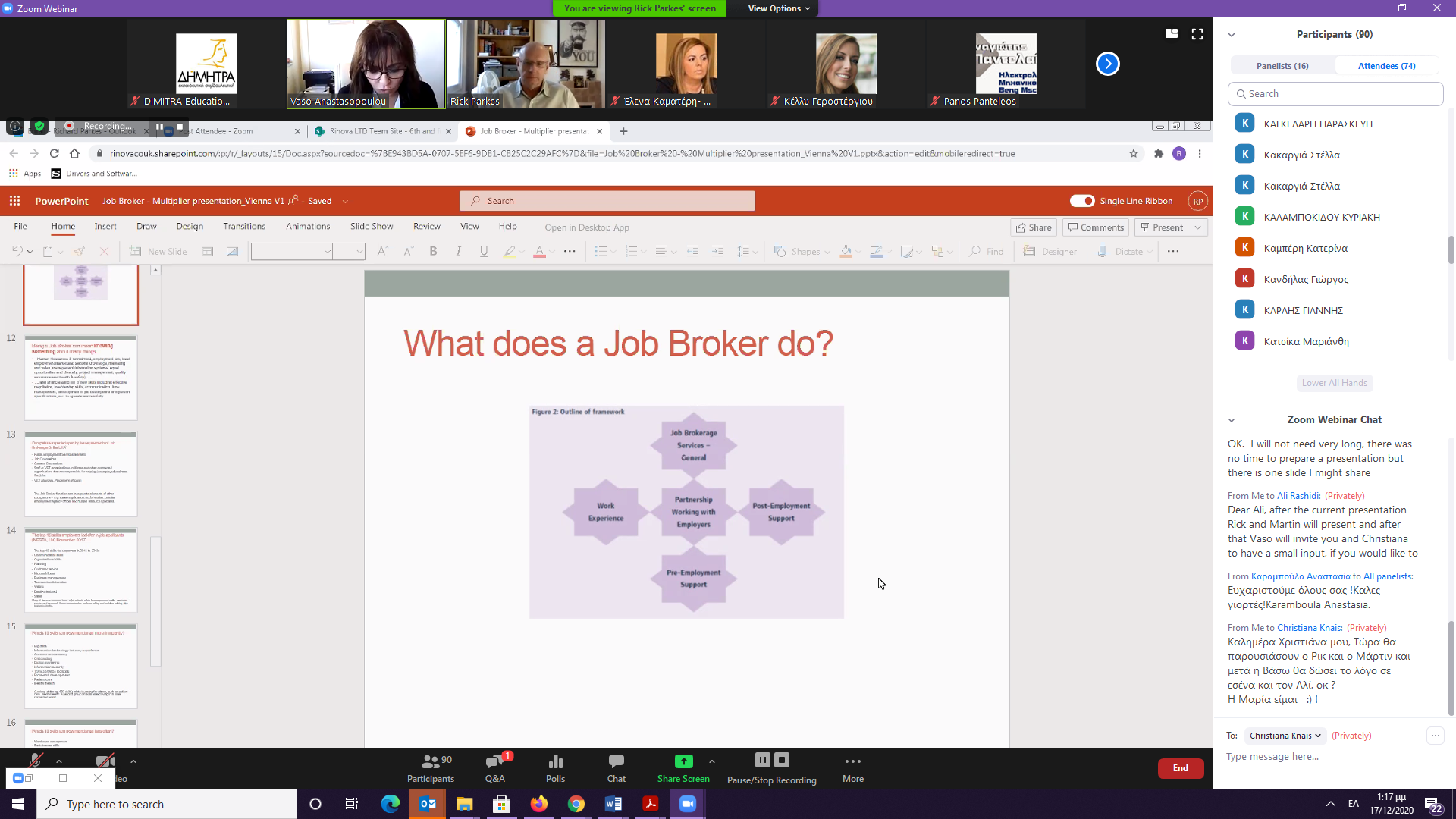1456x819 pixels.
Task: Collapse the Zoom Webinar Chat chevron
Action: click(x=1232, y=420)
